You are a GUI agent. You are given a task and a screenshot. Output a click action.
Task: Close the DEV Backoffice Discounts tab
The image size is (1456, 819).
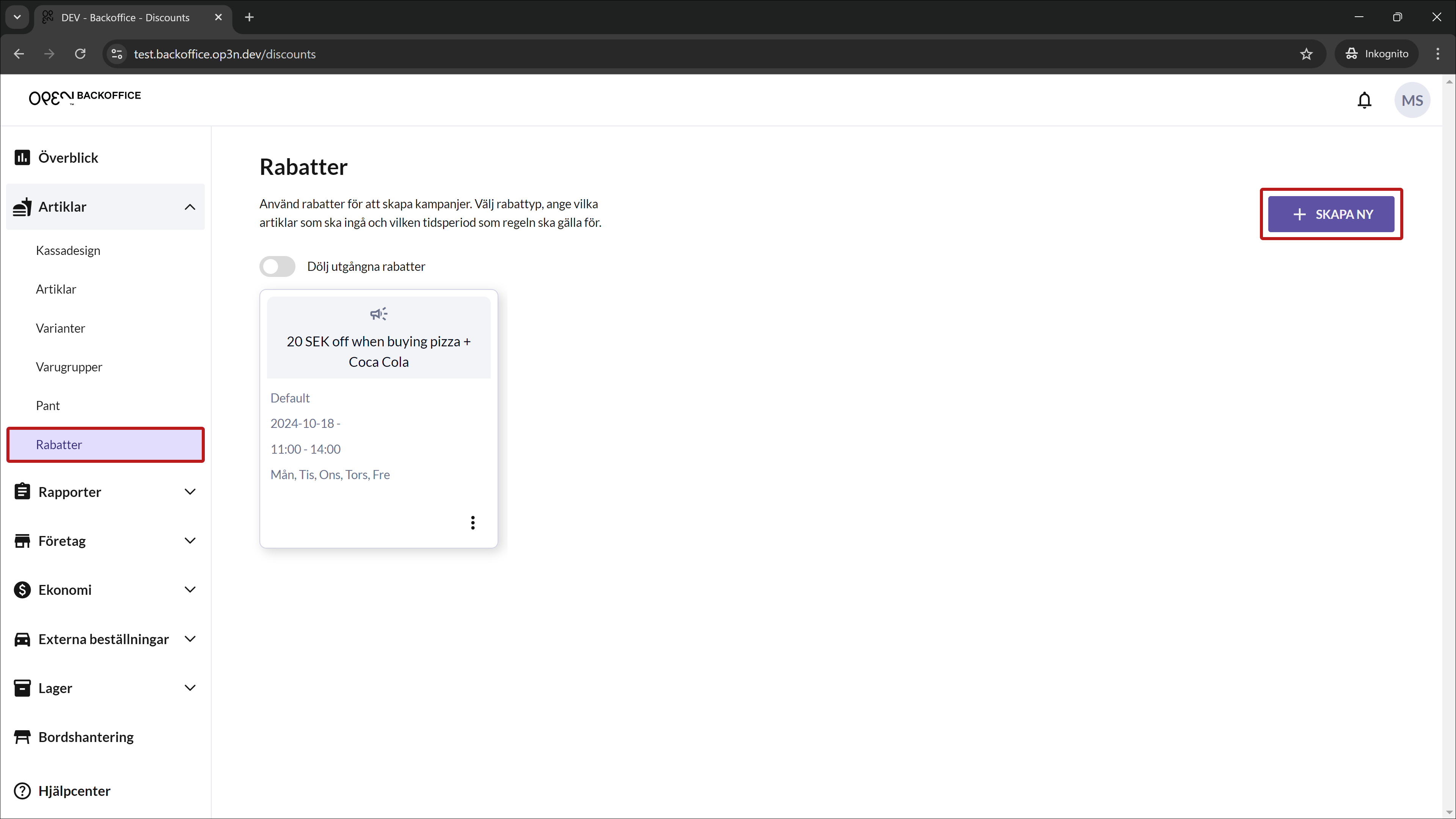[218, 17]
